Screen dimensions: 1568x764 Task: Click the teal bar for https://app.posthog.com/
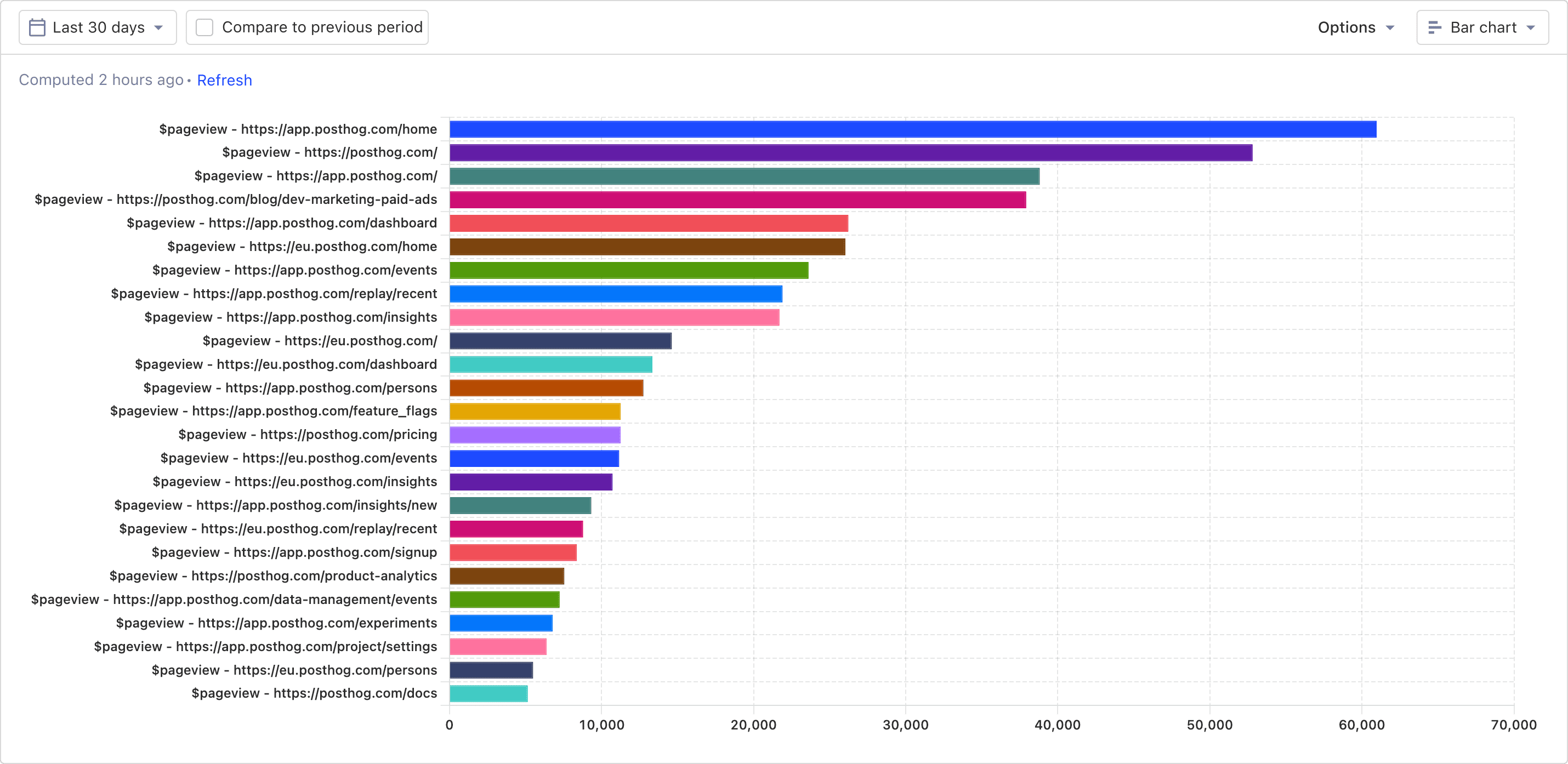point(744,176)
